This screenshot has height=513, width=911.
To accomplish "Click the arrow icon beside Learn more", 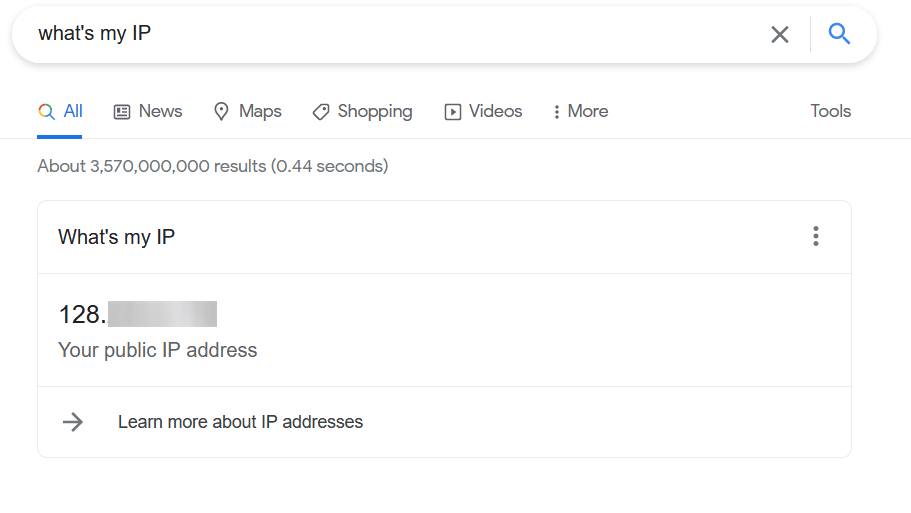I will 73,422.
